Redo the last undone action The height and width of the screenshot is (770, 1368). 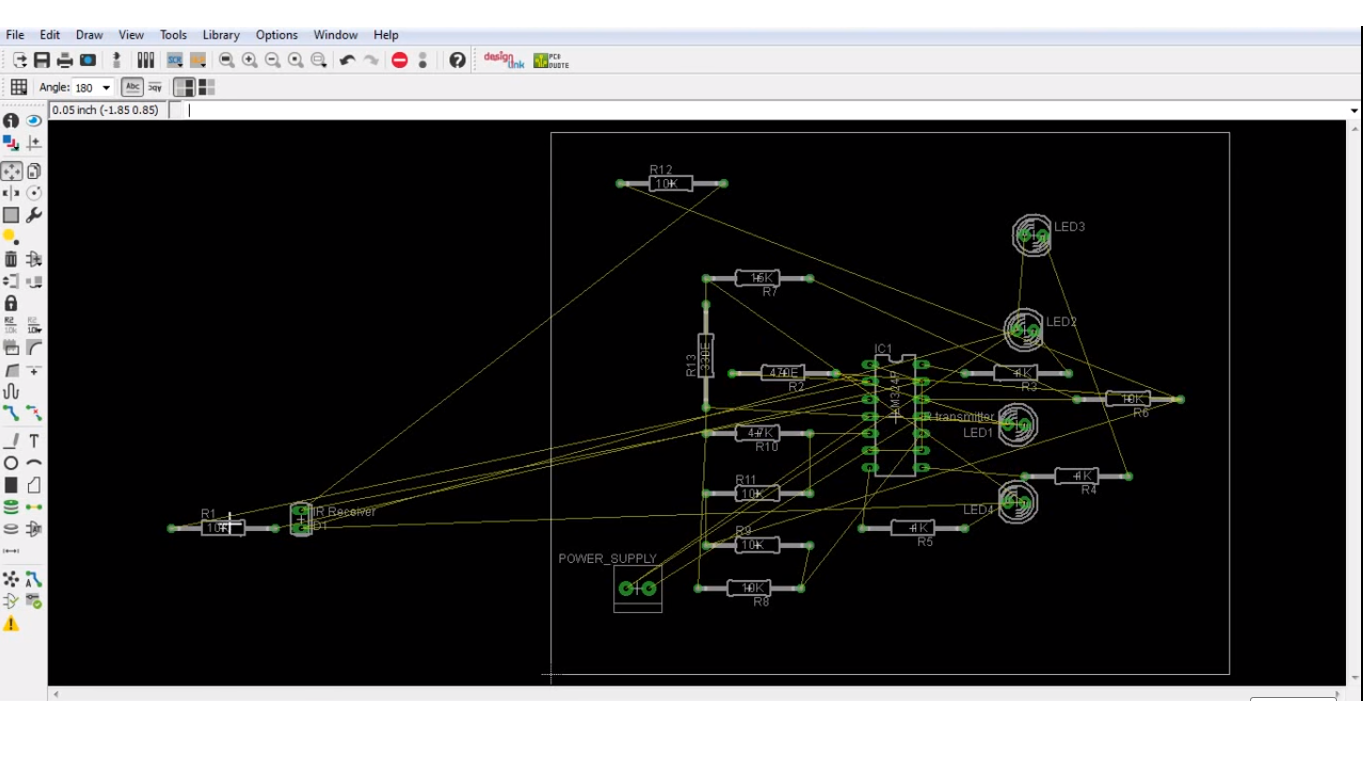point(371,61)
